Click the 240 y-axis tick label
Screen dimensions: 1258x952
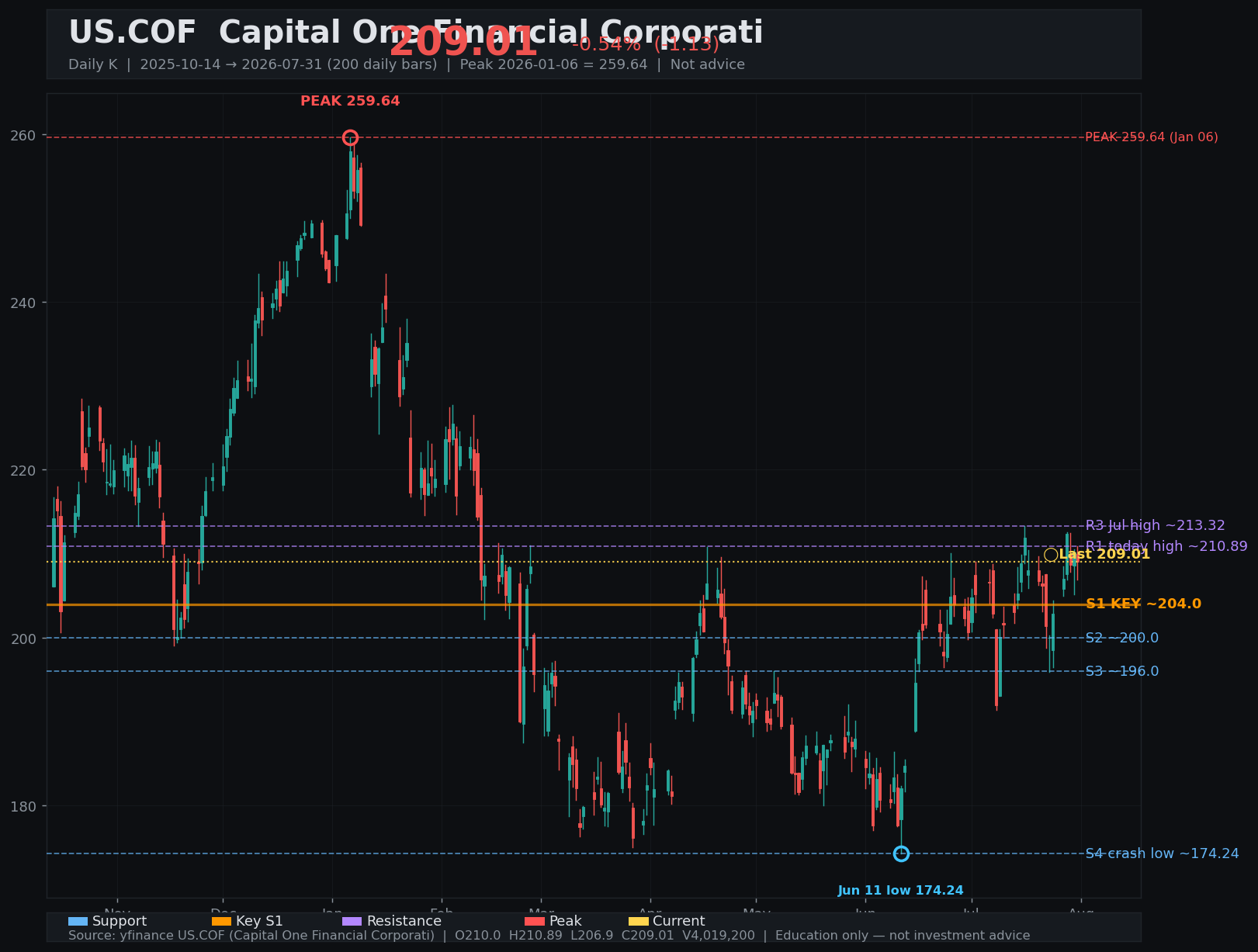point(24,303)
